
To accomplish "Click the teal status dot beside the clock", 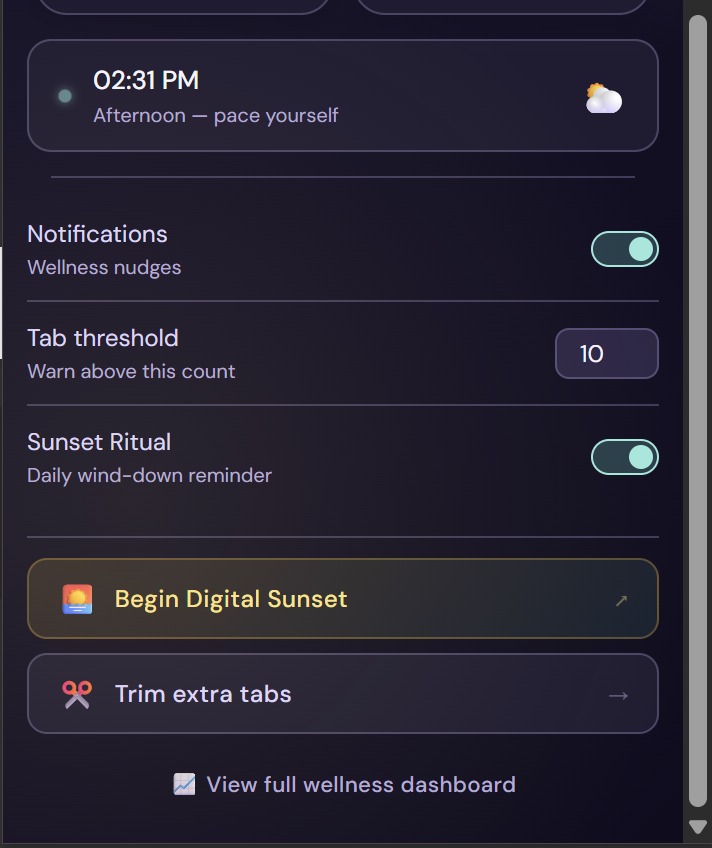I will point(65,96).
